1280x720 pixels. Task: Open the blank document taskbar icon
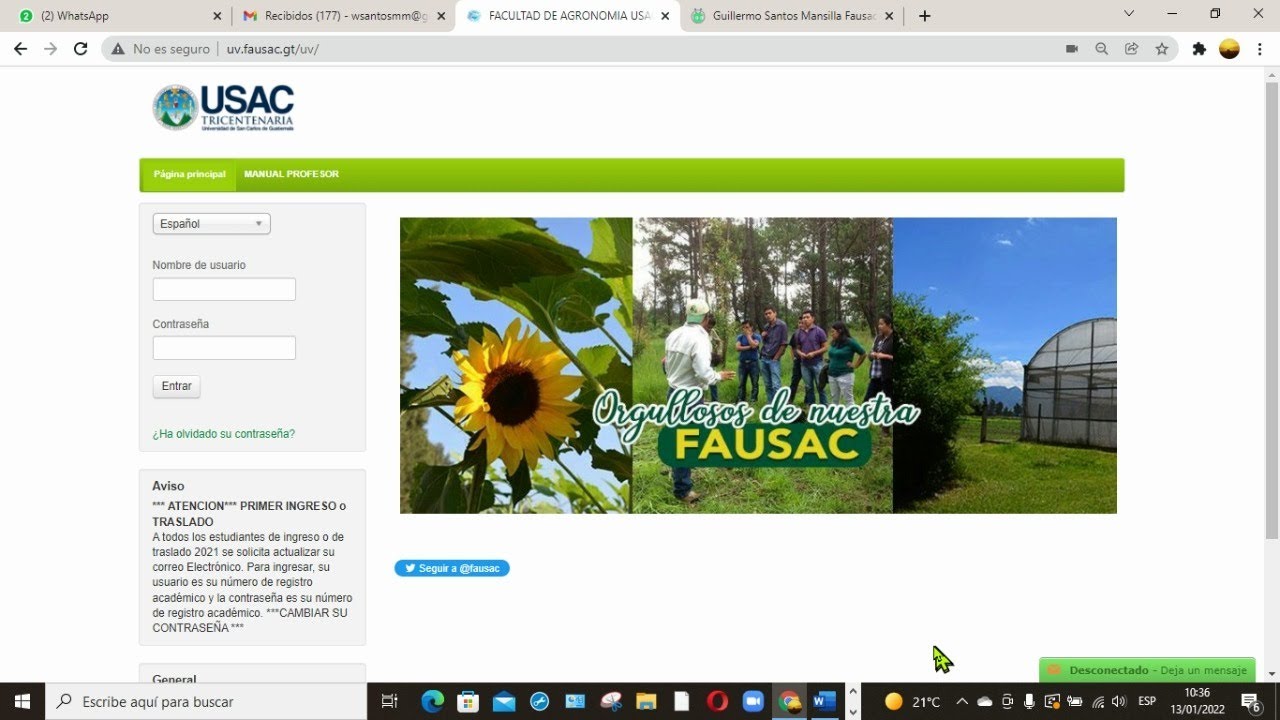click(x=682, y=701)
